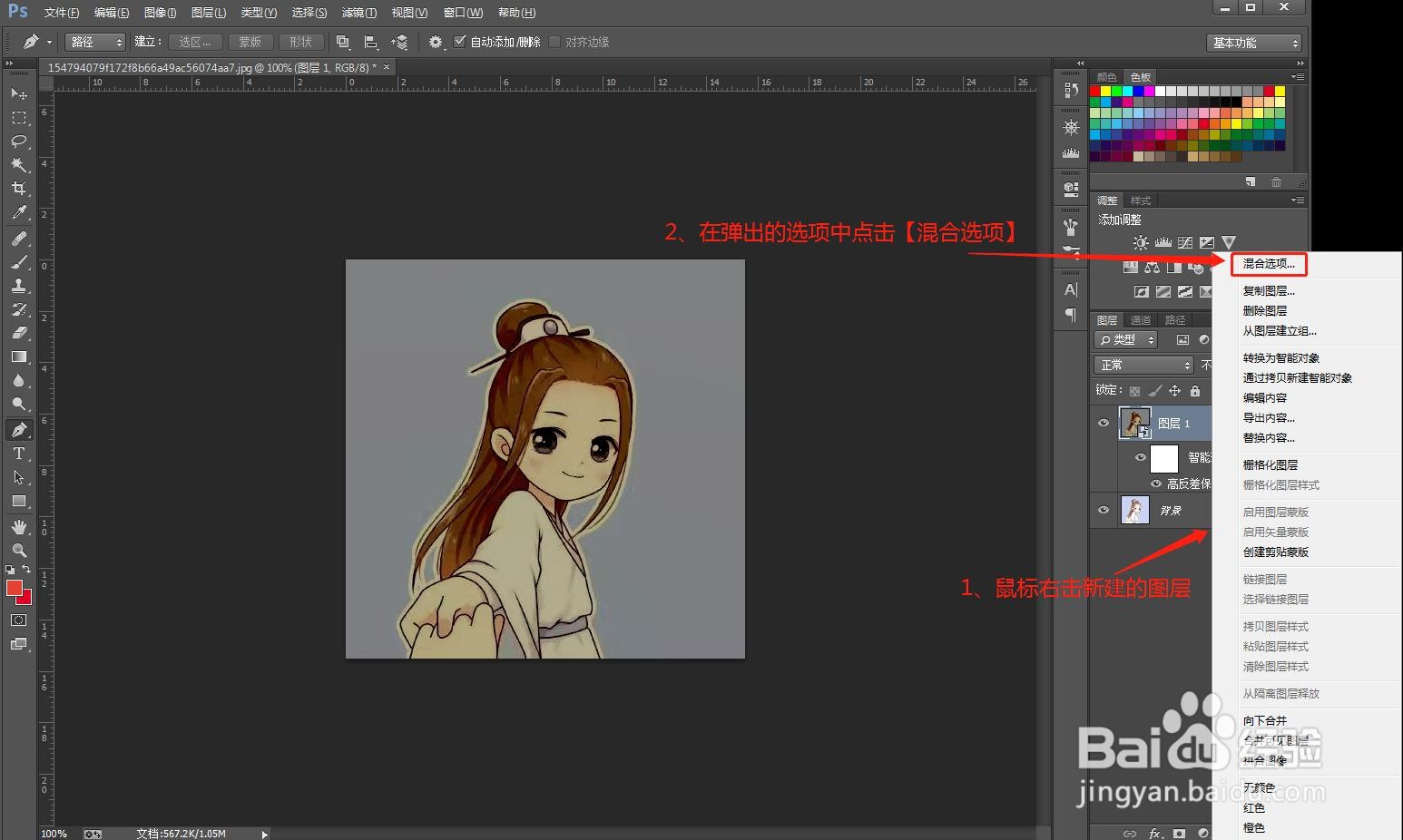Open blend mode 正常 dropdown

[x=1143, y=365]
